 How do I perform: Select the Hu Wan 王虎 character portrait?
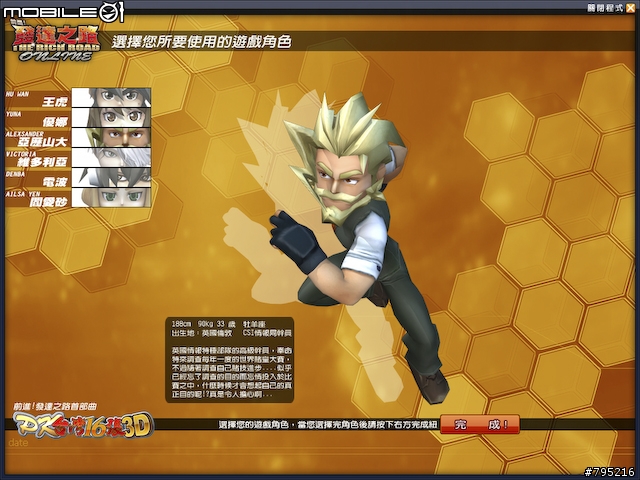[x=111, y=98]
